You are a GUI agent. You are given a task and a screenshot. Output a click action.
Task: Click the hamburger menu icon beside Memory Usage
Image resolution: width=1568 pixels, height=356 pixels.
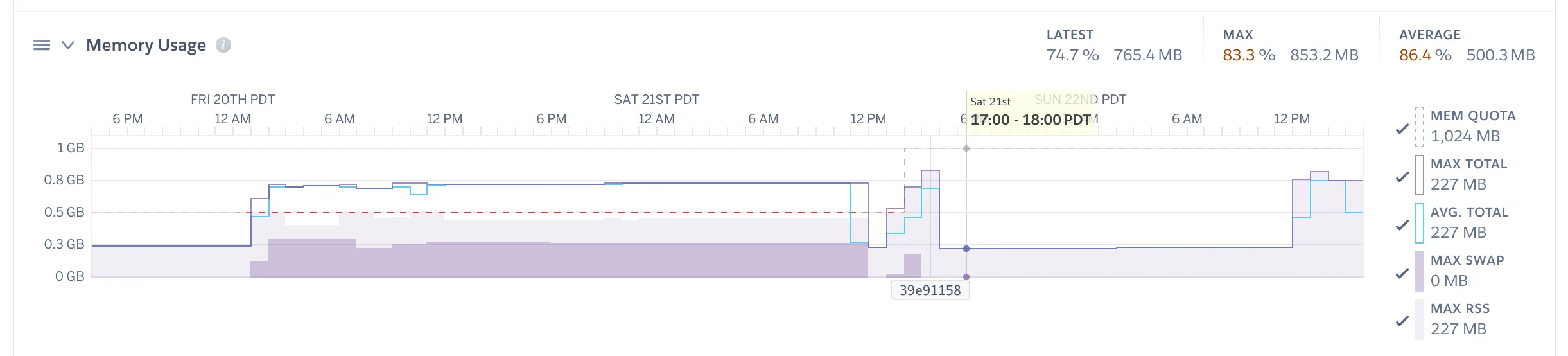(42, 45)
